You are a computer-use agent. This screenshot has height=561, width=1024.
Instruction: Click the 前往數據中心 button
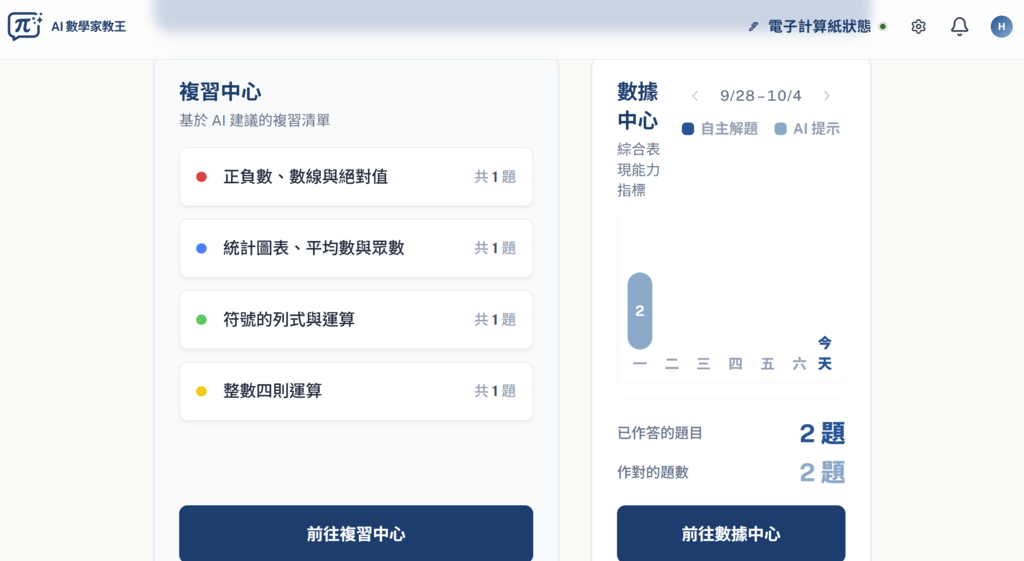point(731,534)
